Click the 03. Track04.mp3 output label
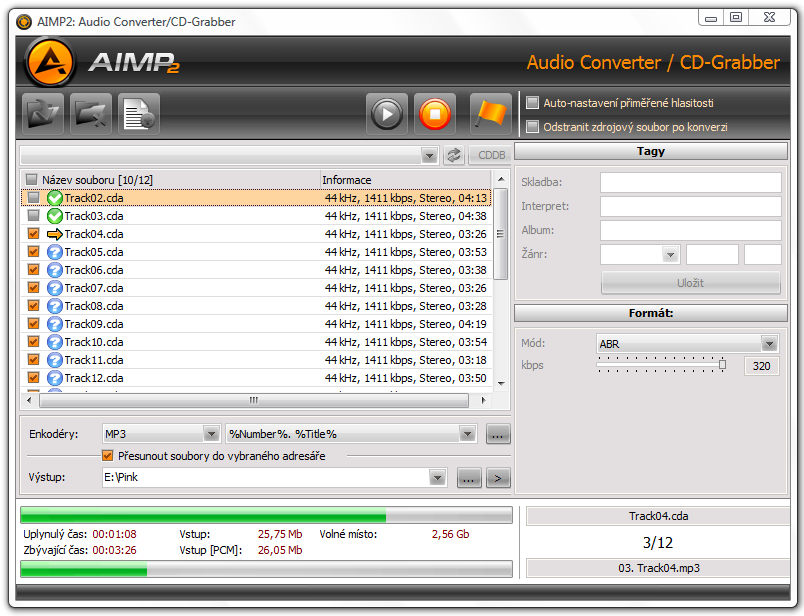Viewport: 804px width, 616px height. tap(659, 568)
